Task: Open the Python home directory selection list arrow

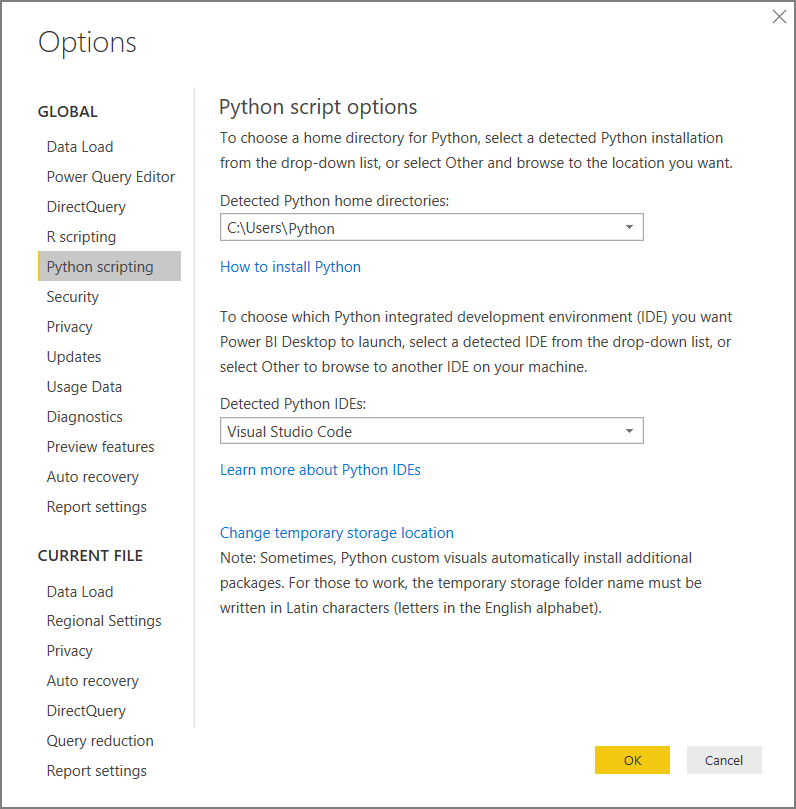Action: coord(629,227)
